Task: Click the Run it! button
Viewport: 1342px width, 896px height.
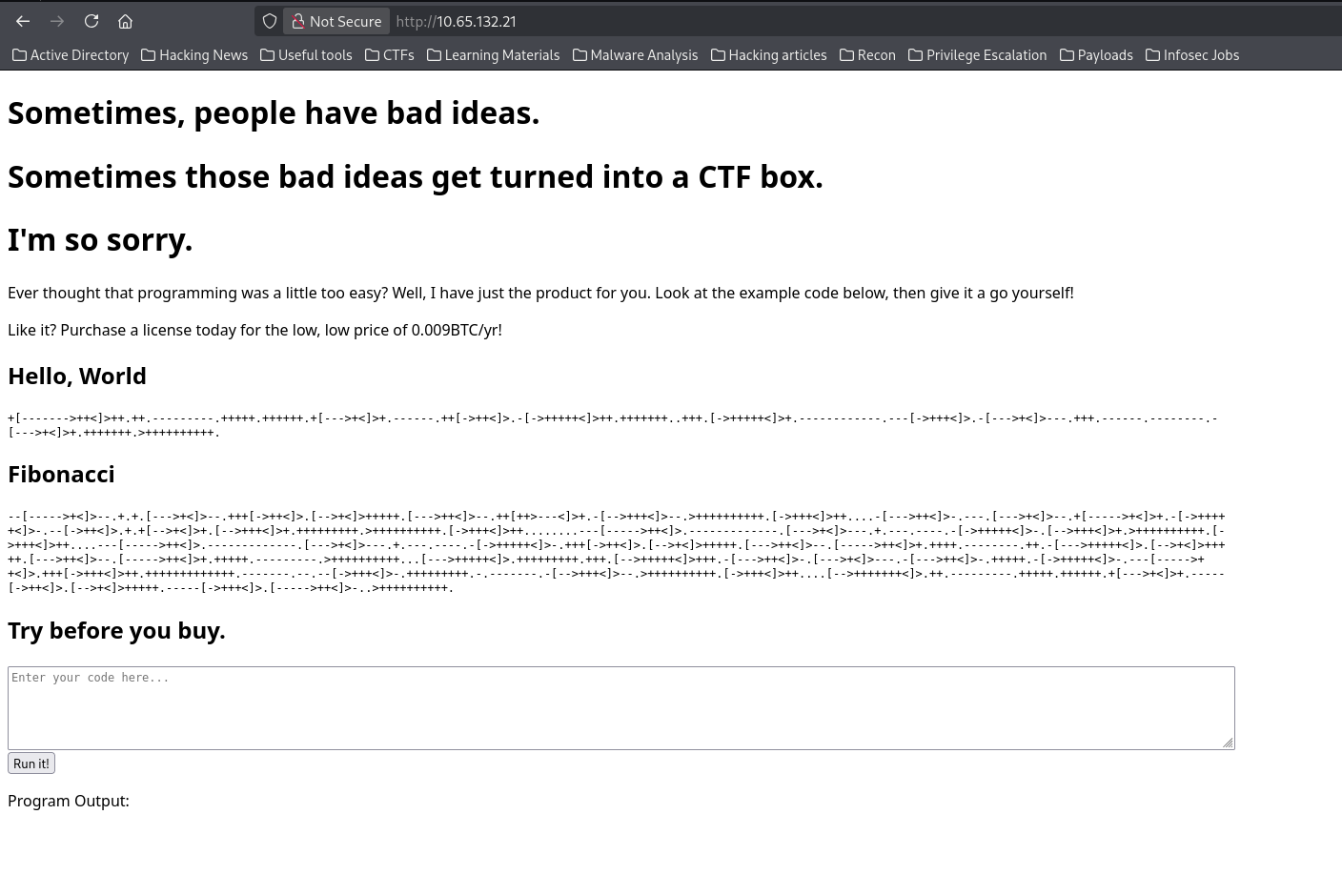Action: [x=30, y=763]
